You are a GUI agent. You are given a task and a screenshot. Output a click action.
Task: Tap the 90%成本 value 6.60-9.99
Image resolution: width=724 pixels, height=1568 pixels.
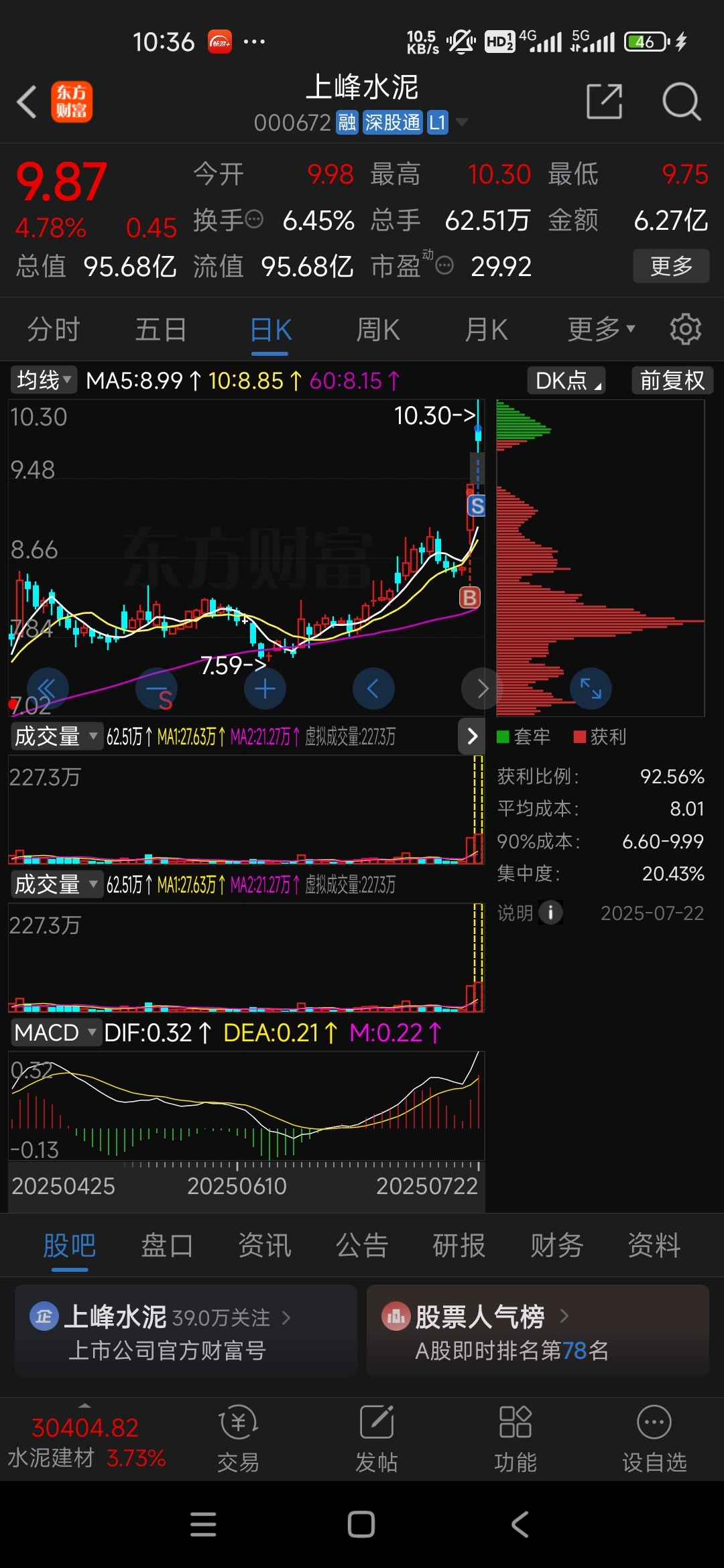pos(663,841)
